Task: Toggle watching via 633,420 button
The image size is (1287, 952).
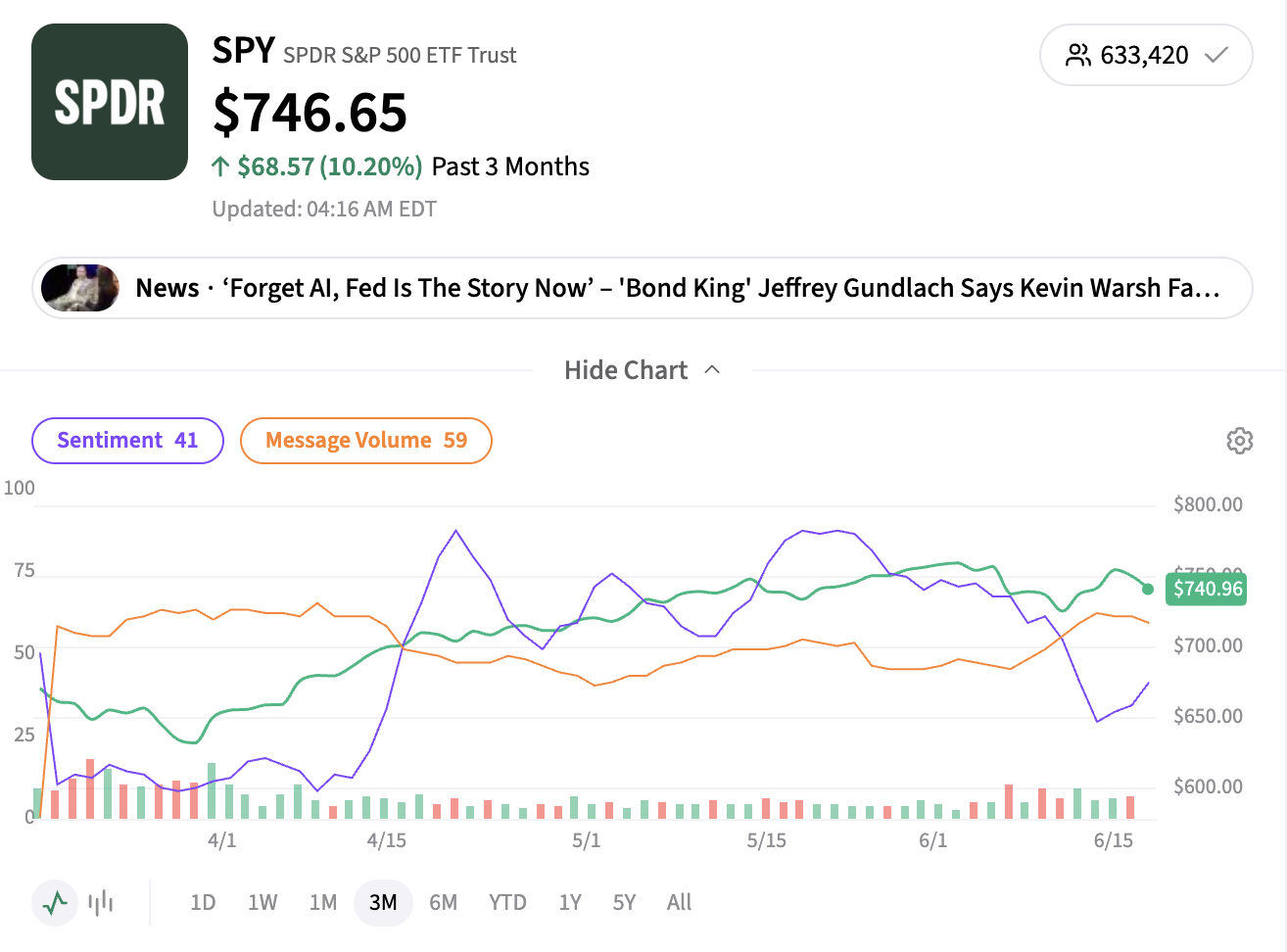Action: coord(1146,55)
